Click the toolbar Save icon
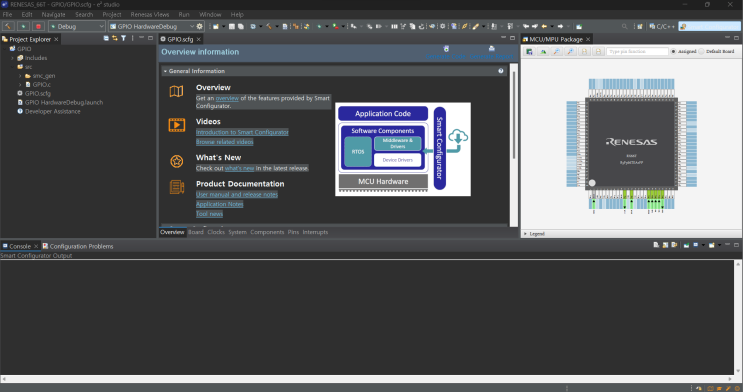The image size is (743, 392). point(232,27)
